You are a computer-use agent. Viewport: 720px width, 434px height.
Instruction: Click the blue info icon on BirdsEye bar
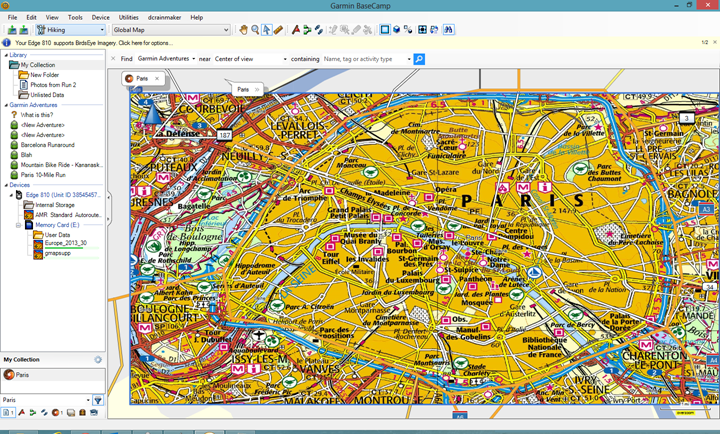(x=6, y=43)
